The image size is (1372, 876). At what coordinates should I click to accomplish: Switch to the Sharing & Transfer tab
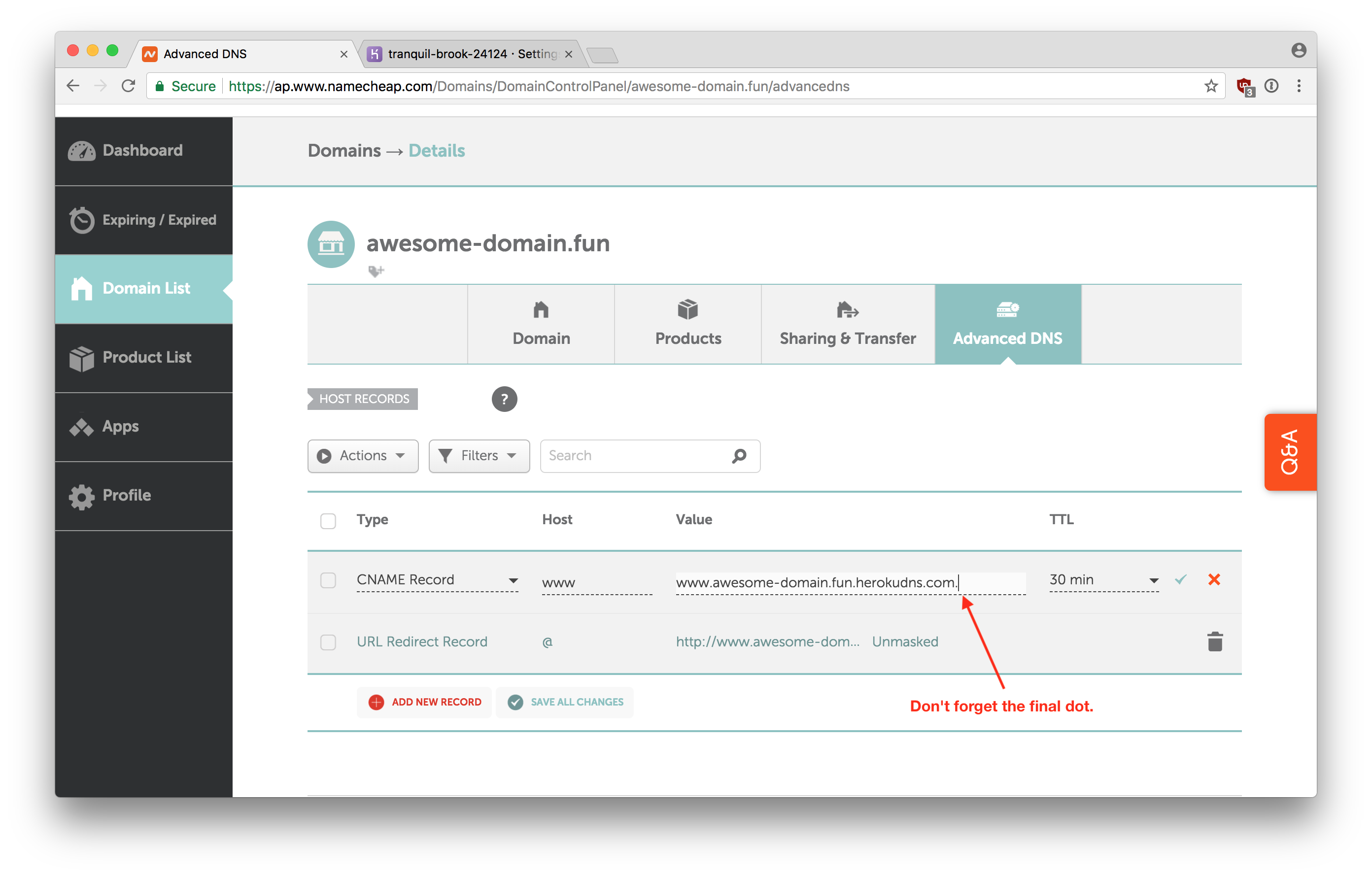(x=847, y=324)
